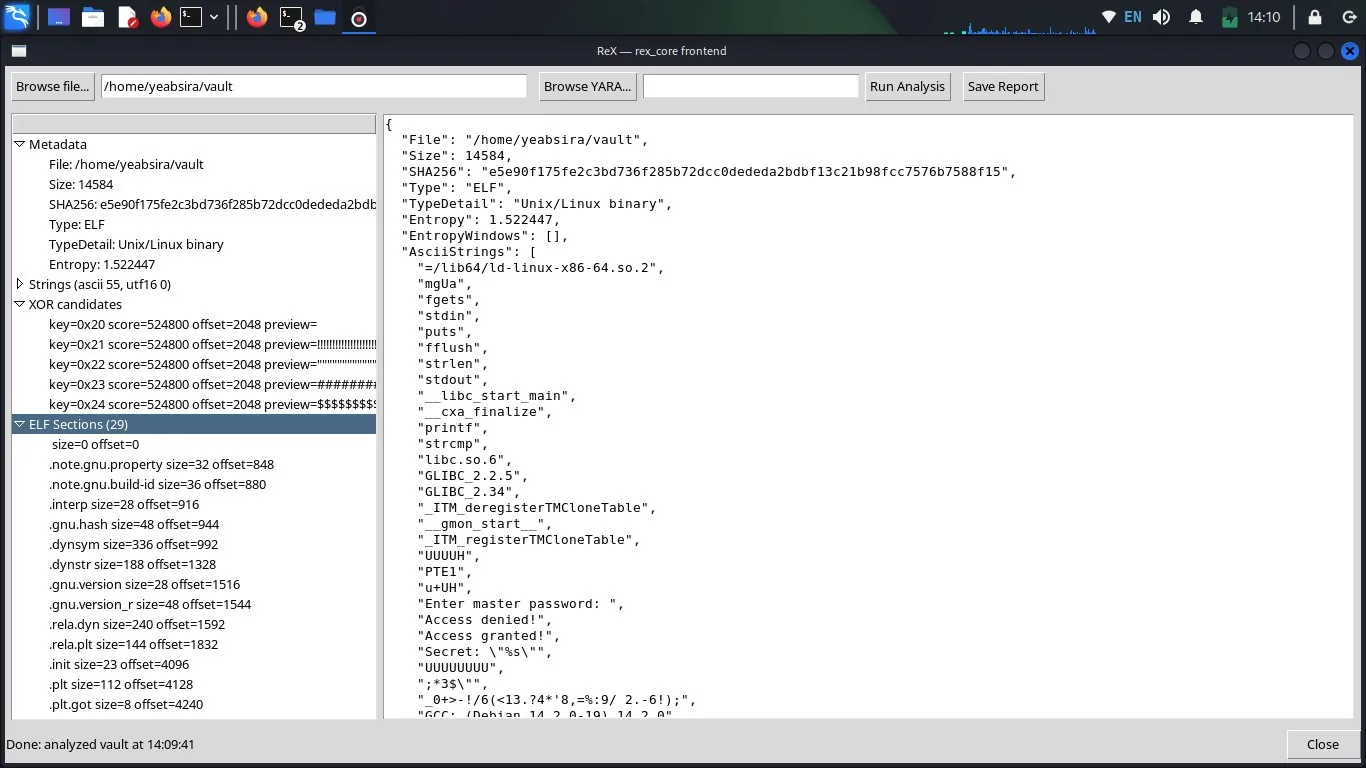
Task: Launch terminal emulator from the panel launcher
Action: 191,17
